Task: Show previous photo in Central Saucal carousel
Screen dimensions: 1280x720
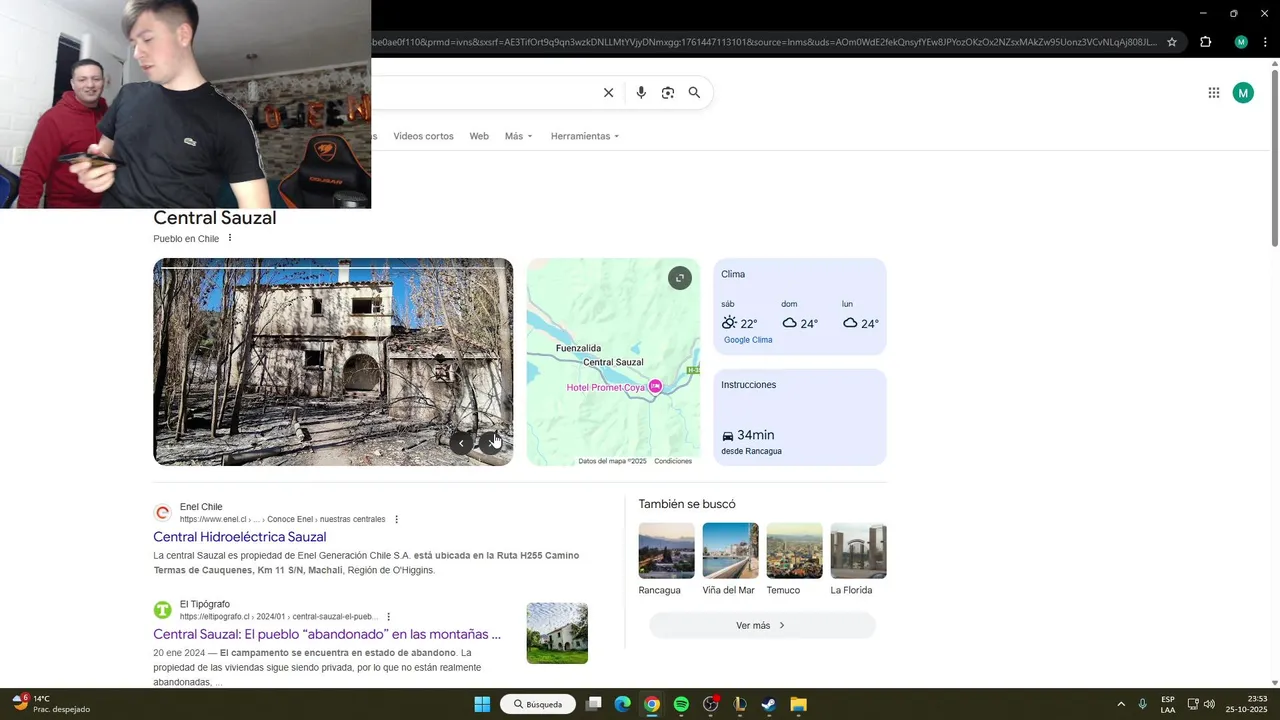Action: [x=461, y=442]
